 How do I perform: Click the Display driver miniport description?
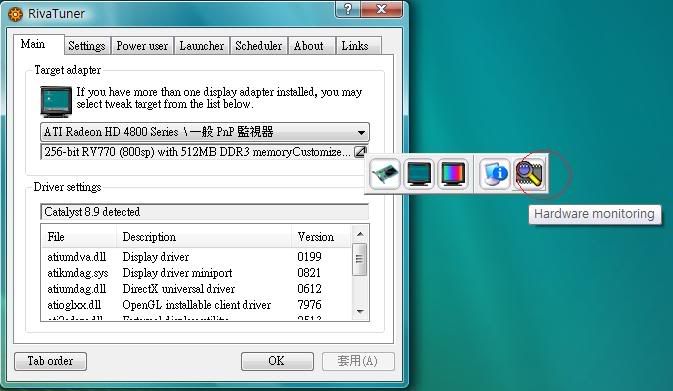point(177,273)
